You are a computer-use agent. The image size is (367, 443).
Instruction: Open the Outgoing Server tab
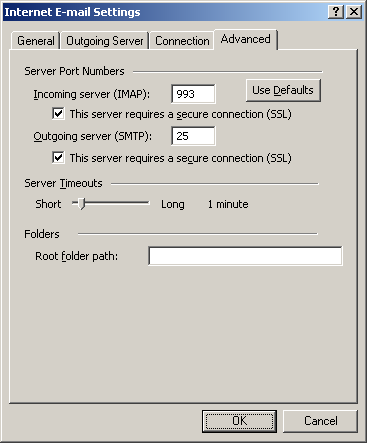coord(105,41)
